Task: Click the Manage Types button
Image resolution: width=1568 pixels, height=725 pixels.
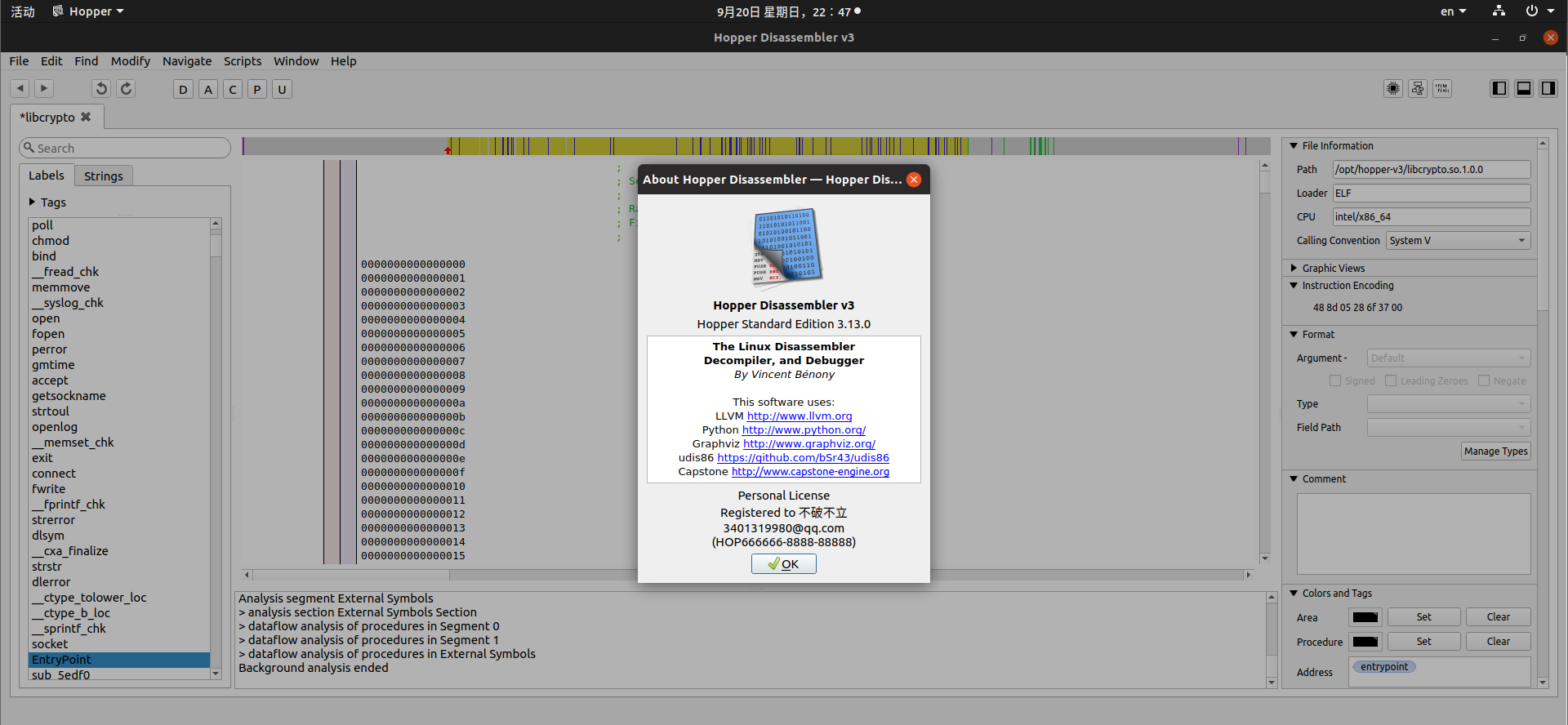Action: (1496, 451)
